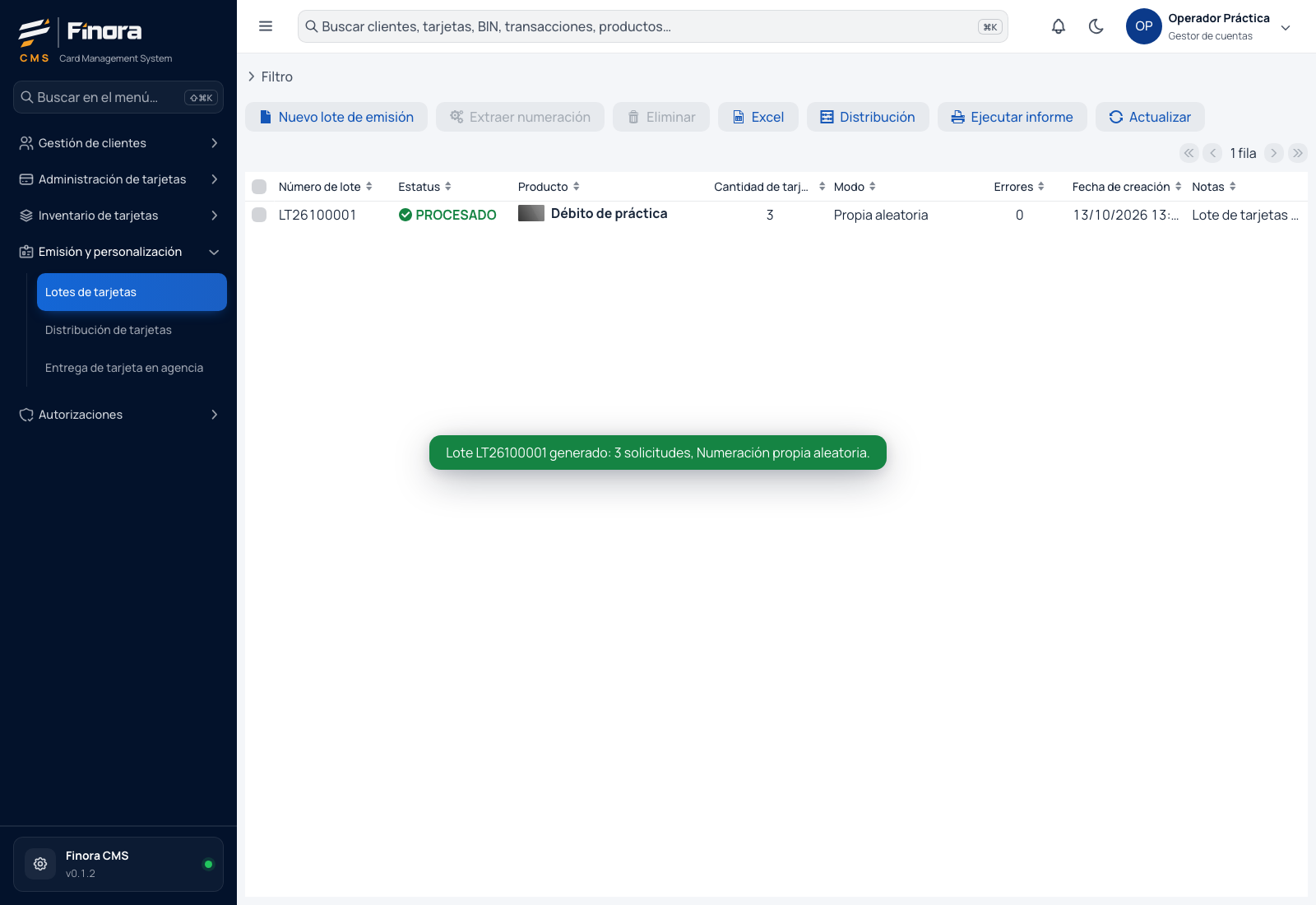
Task: Select all rows header checkbox
Action: pyautogui.click(x=259, y=187)
